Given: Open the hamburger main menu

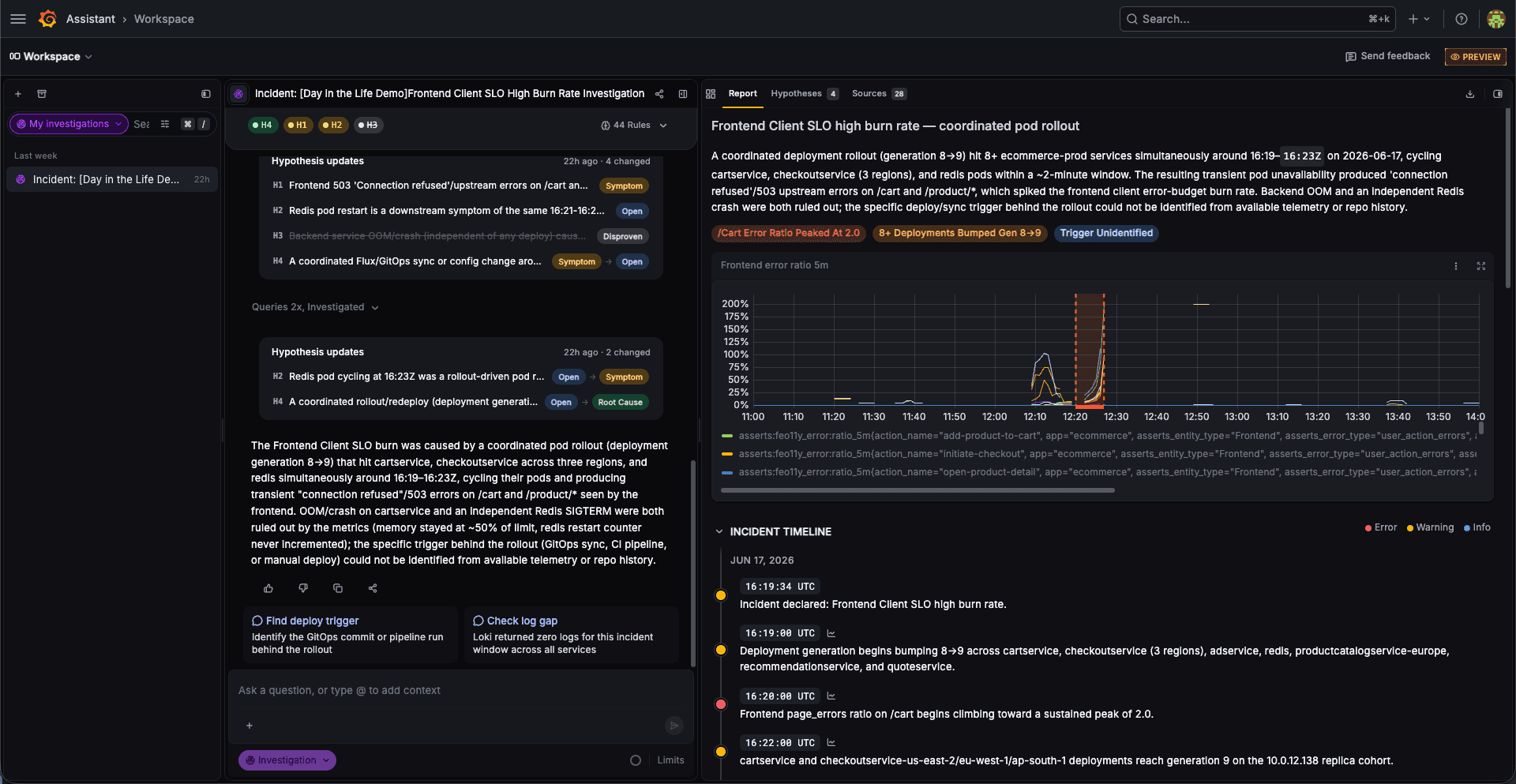Looking at the screenshot, I should pos(18,19).
